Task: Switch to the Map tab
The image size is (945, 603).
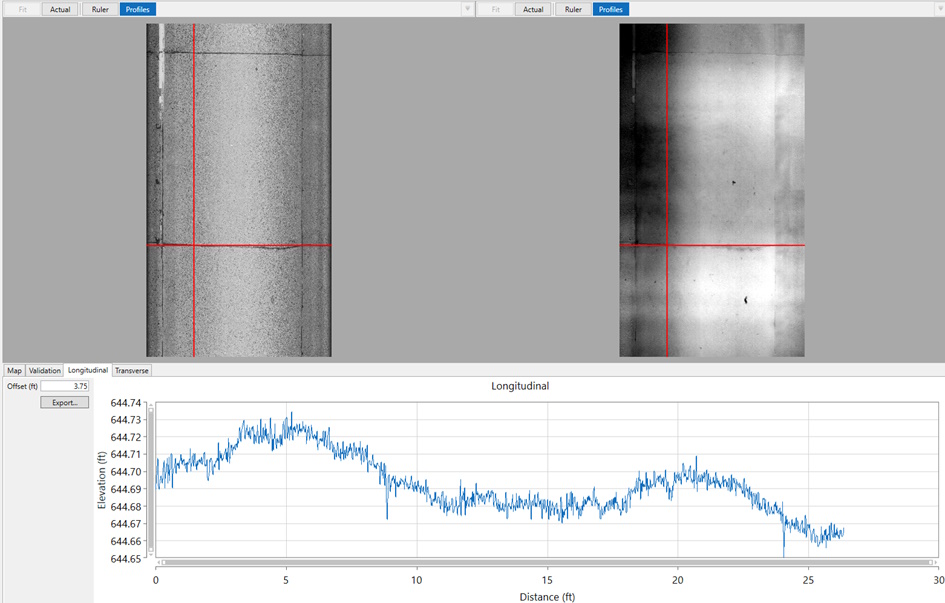Action: (14, 370)
